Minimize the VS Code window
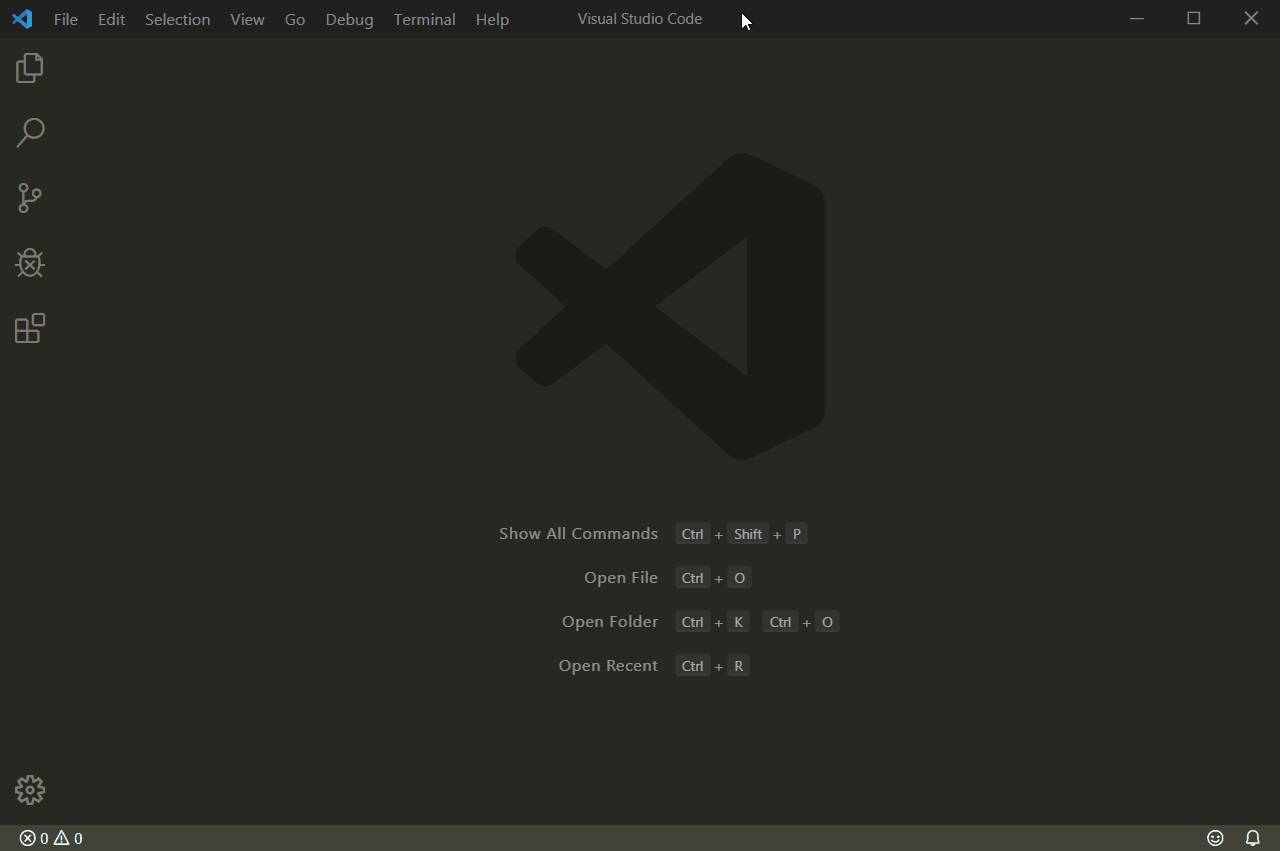 coord(1136,19)
